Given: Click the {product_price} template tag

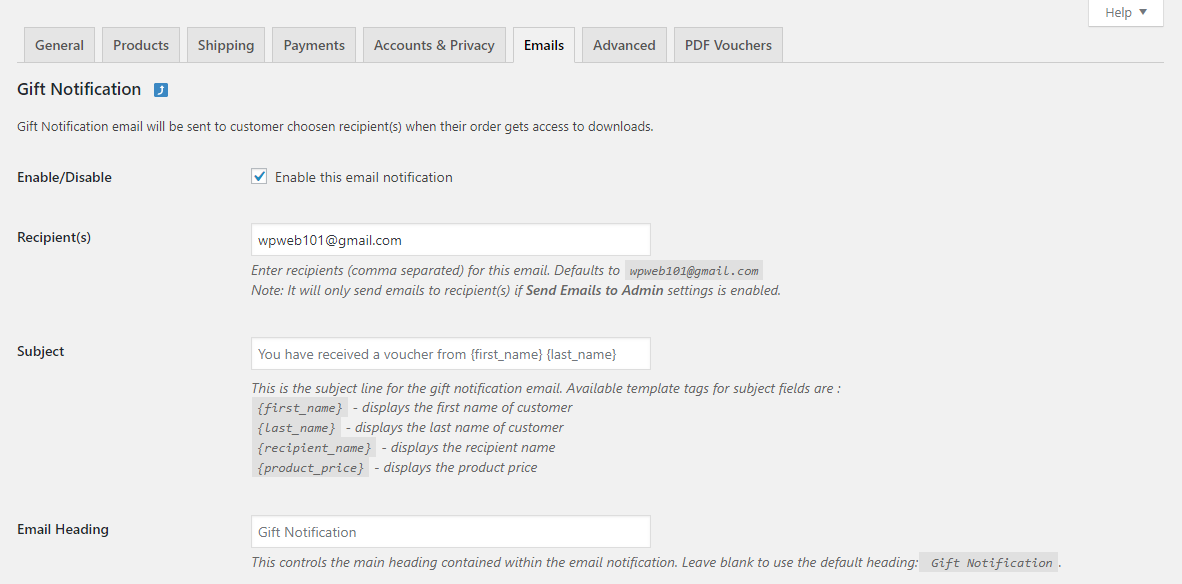Looking at the screenshot, I should (x=310, y=468).
